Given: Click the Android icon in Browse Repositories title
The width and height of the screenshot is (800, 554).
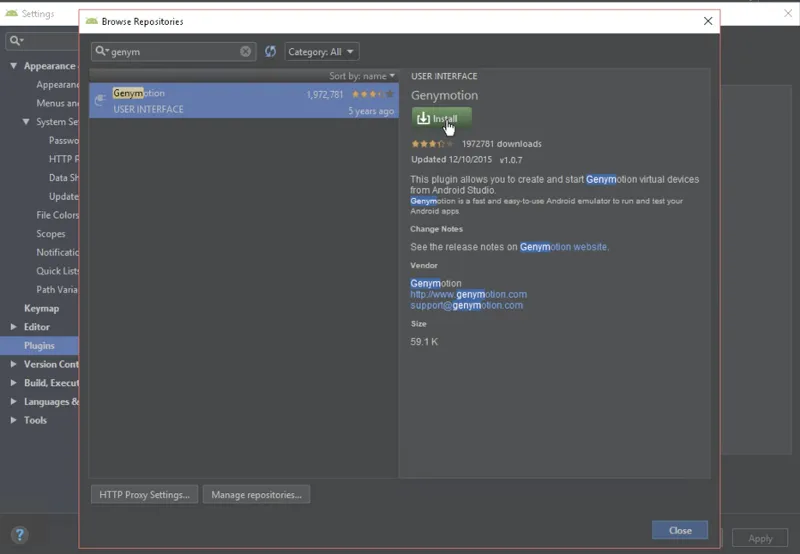Looking at the screenshot, I should tap(92, 21).
